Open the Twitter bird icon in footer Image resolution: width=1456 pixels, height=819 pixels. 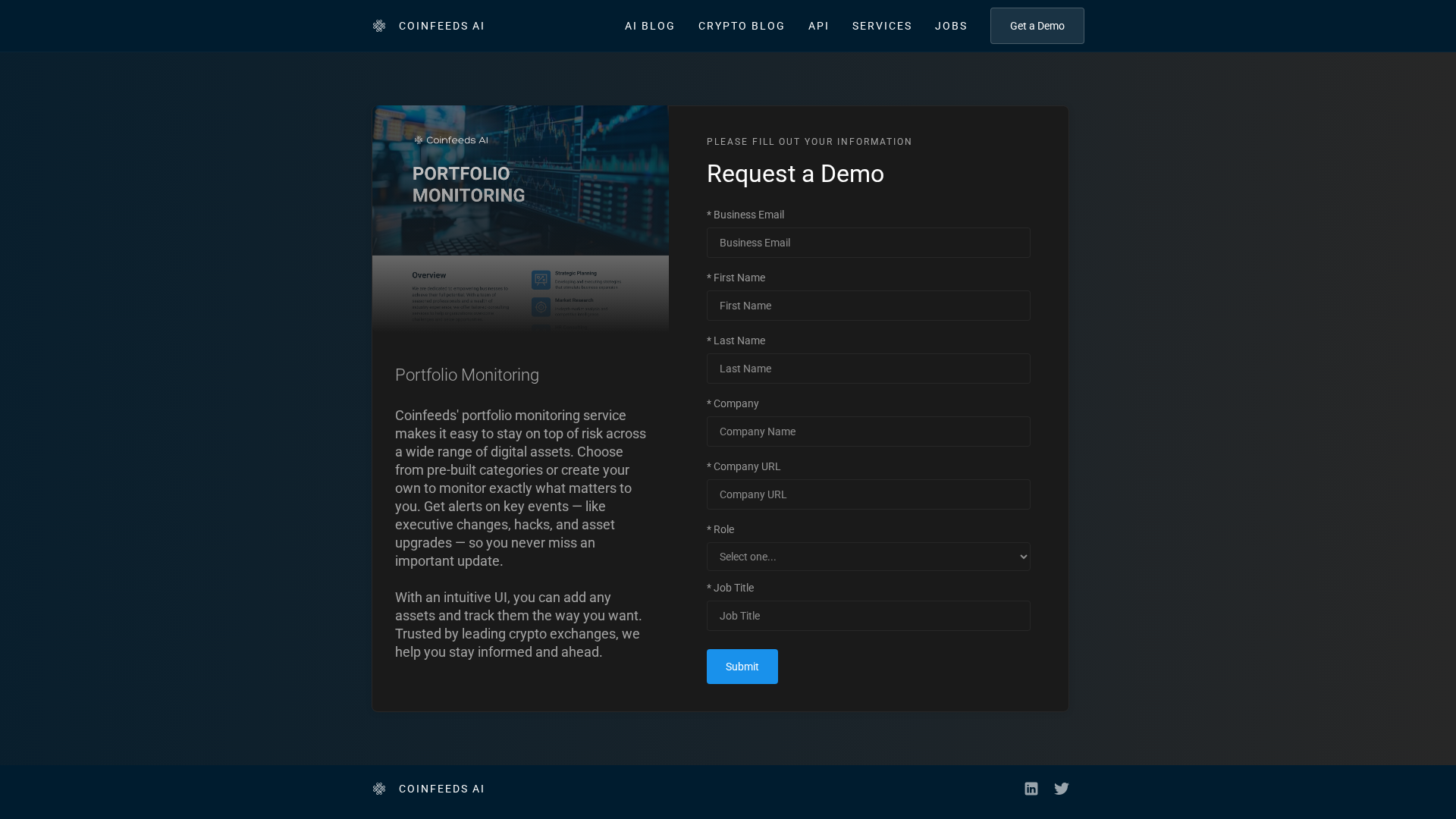point(1062,789)
